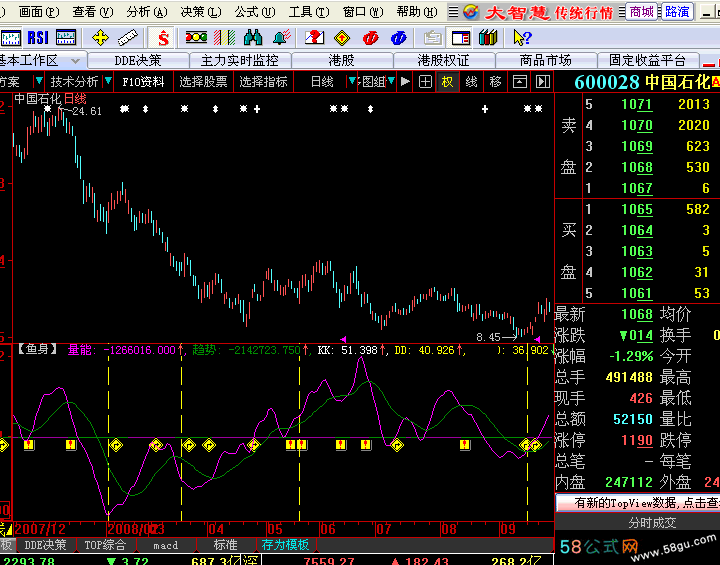The width and height of the screenshot is (720, 565).
Task: Toggle the 移 move button
Action: point(495,82)
